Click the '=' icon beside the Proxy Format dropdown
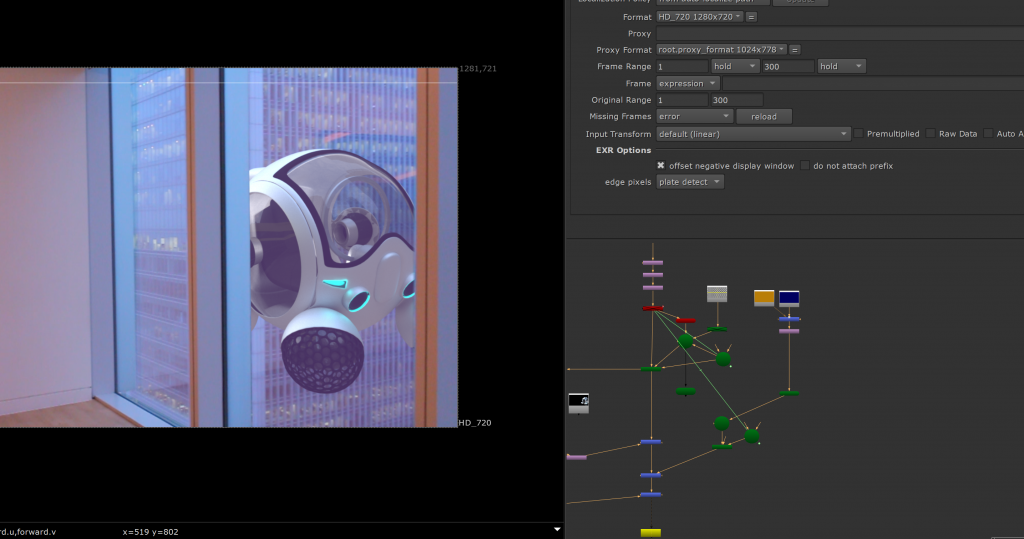 coord(795,50)
